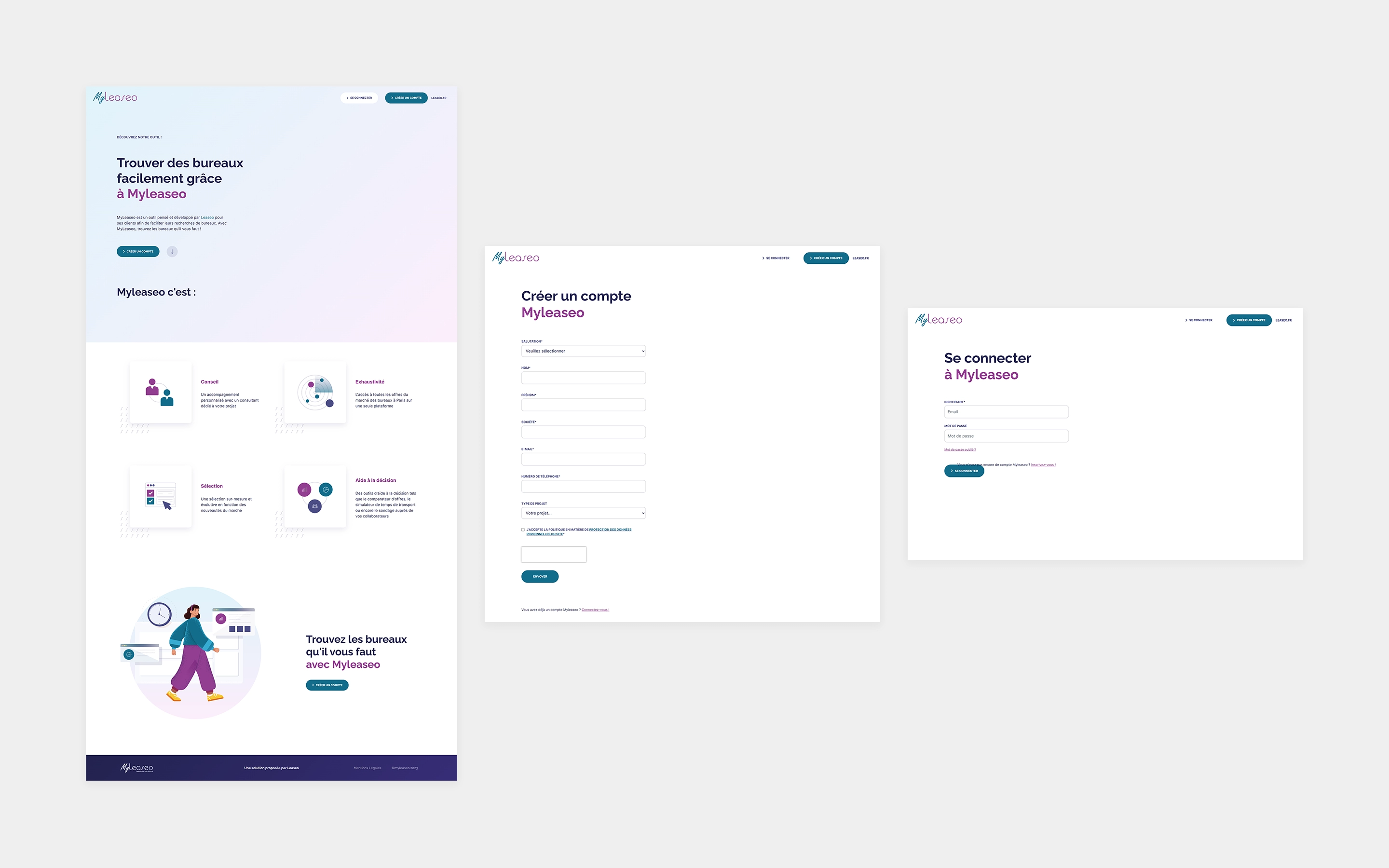The width and height of the screenshot is (1389, 868).
Task: Enable the RGPD data protection checkbox
Action: coord(522,529)
